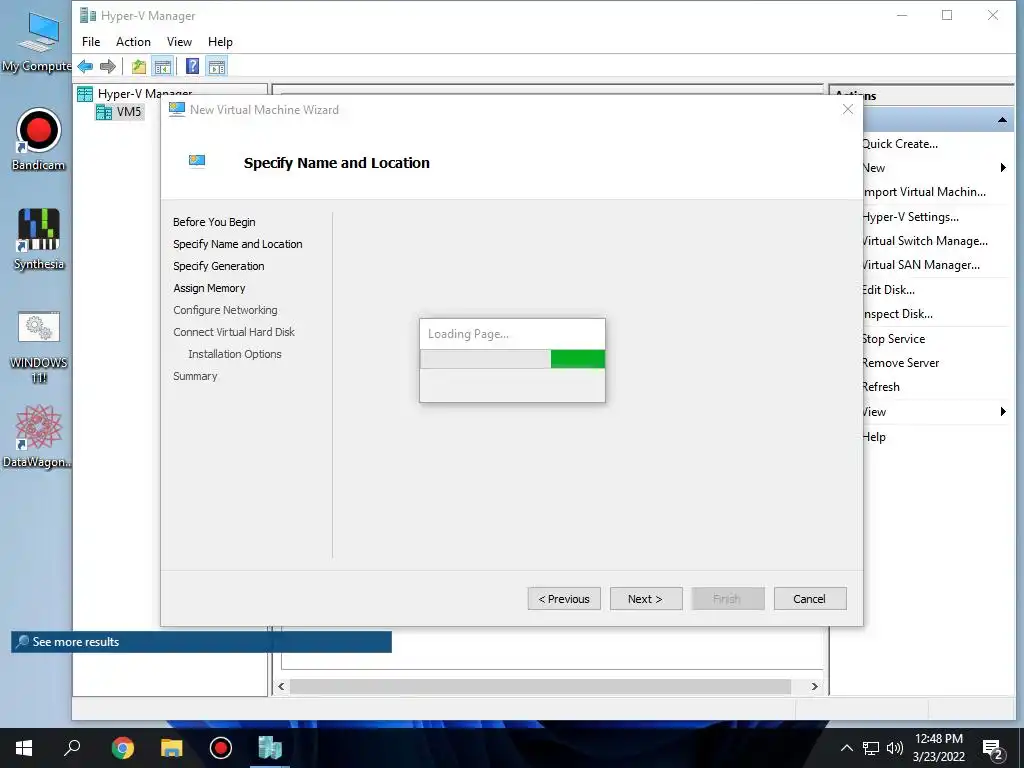The width and height of the screenshot is (1024, 768).
Task: Open the My Computer desktop icon
Action: click(x=37, y=41)
